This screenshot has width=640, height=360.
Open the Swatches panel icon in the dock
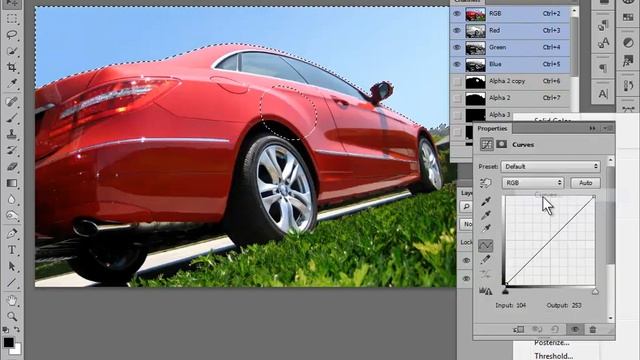(x=629, y=17)
